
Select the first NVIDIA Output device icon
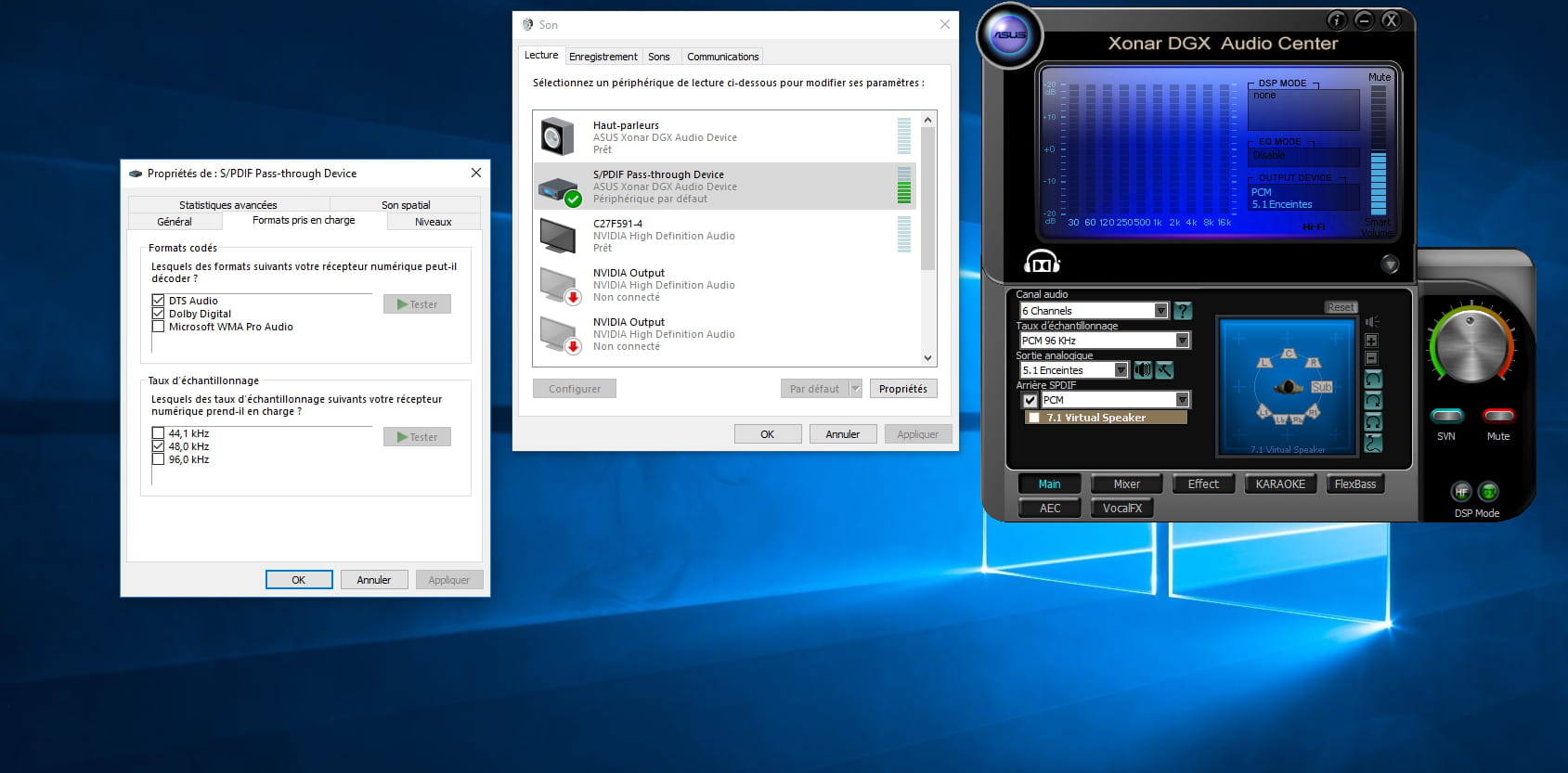tap(559, 286)
